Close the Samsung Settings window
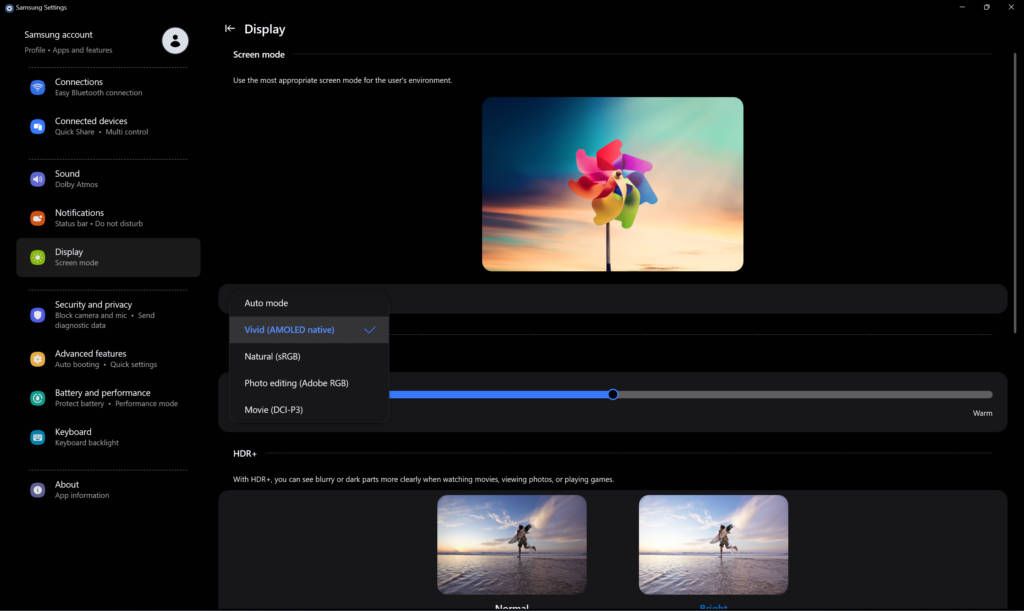The width and height of the screenshot is (1024, 611). point(1011,7)
